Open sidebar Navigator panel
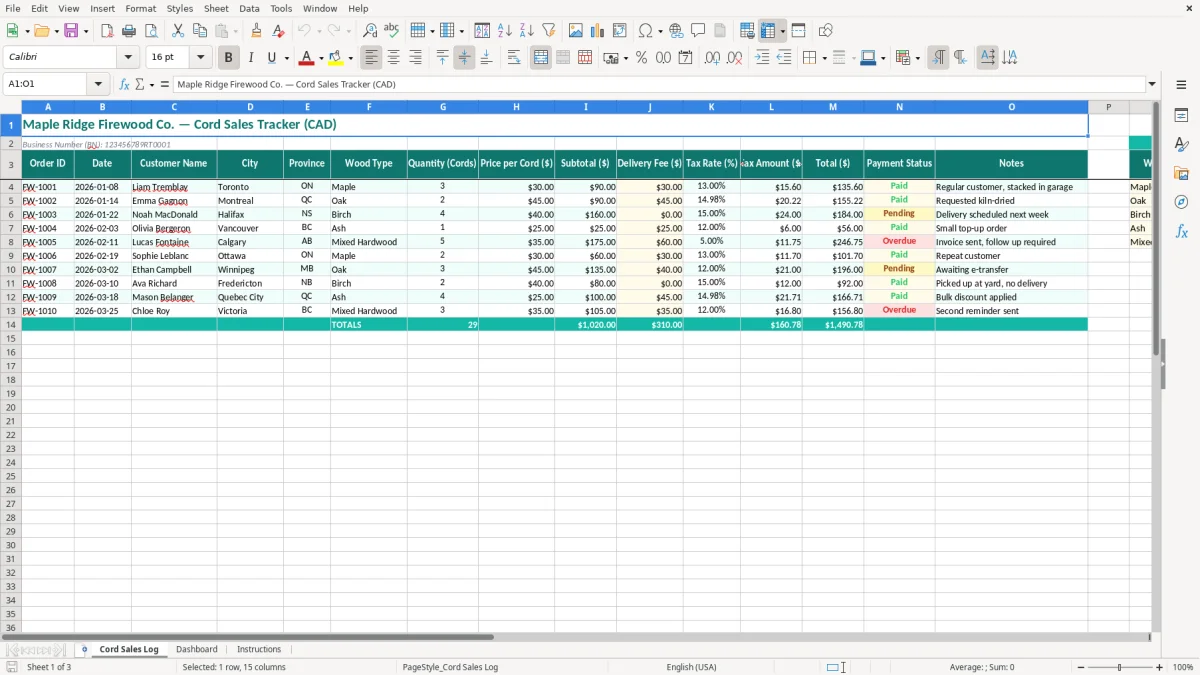Screen dimensions: 1200x675 [x=1181, y=202]
